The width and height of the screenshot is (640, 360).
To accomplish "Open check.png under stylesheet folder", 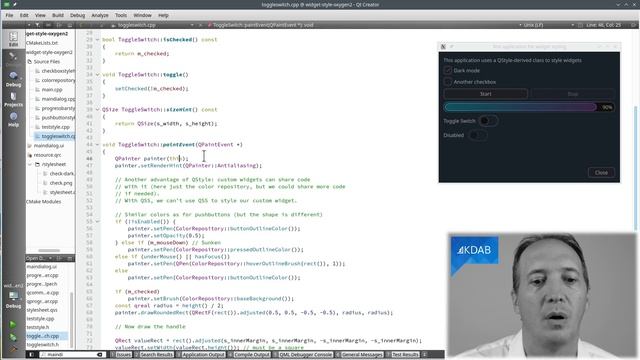I will (60, 183).
